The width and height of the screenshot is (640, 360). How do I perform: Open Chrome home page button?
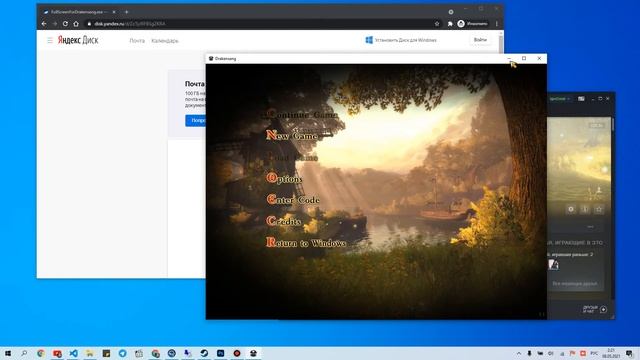(76, 24)
